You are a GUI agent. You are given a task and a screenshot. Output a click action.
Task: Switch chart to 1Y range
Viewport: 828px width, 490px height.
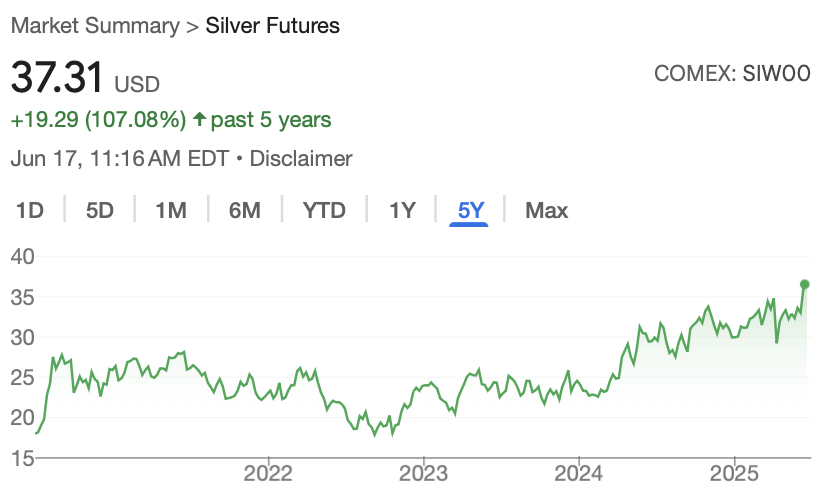402,210
